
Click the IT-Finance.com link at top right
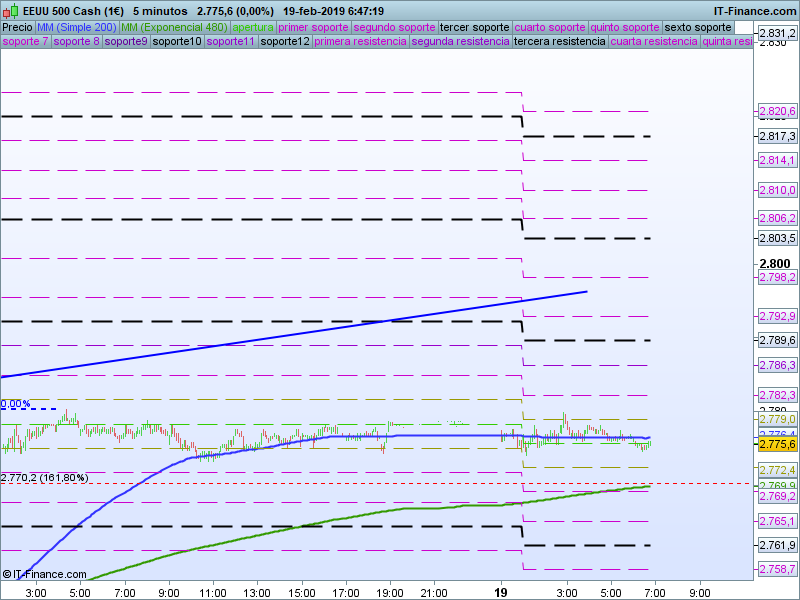pos(756,11)
